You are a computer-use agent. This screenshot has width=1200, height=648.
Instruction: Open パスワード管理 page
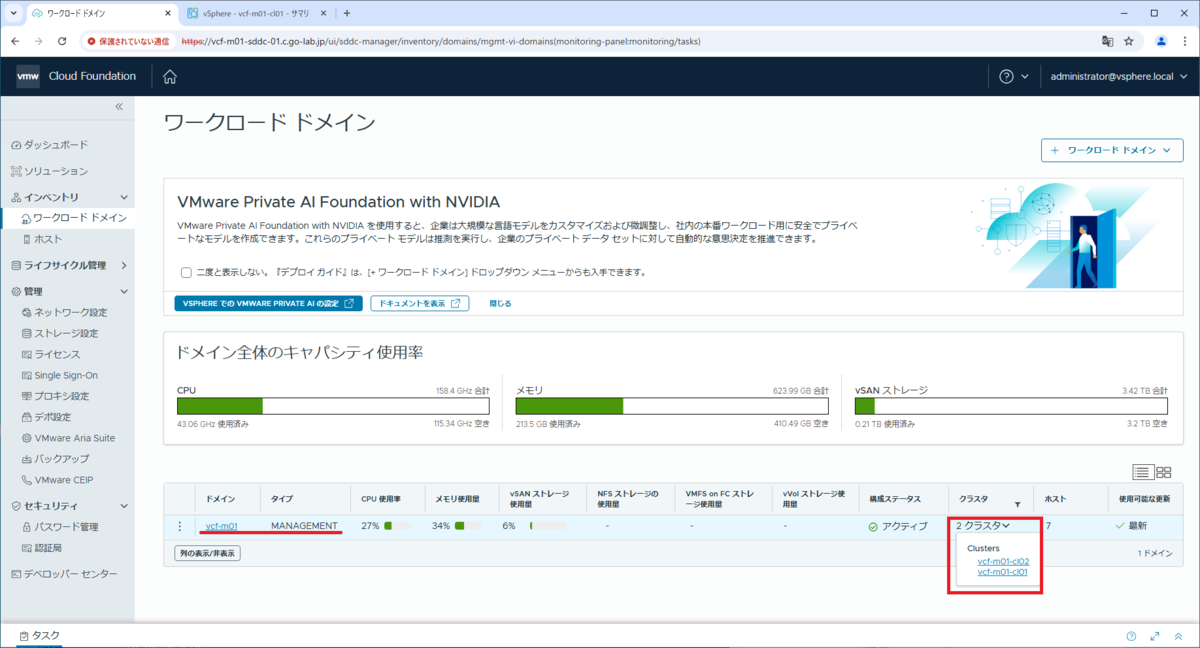click(60, 527)
